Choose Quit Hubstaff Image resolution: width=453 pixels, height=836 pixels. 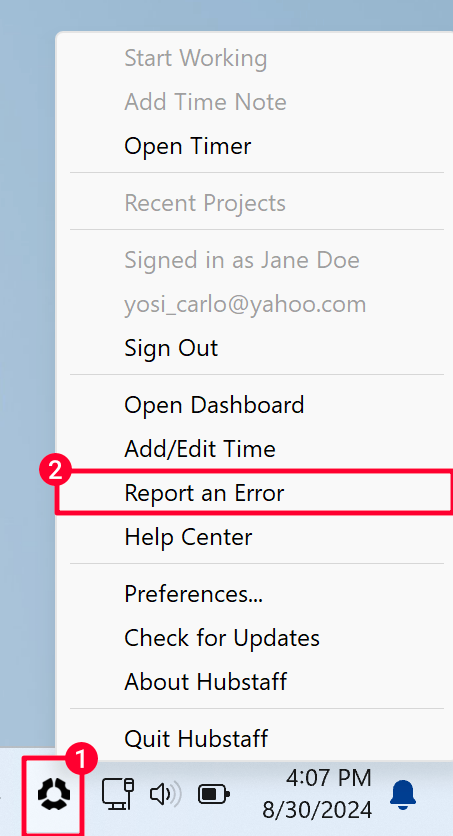coord(196,739)
